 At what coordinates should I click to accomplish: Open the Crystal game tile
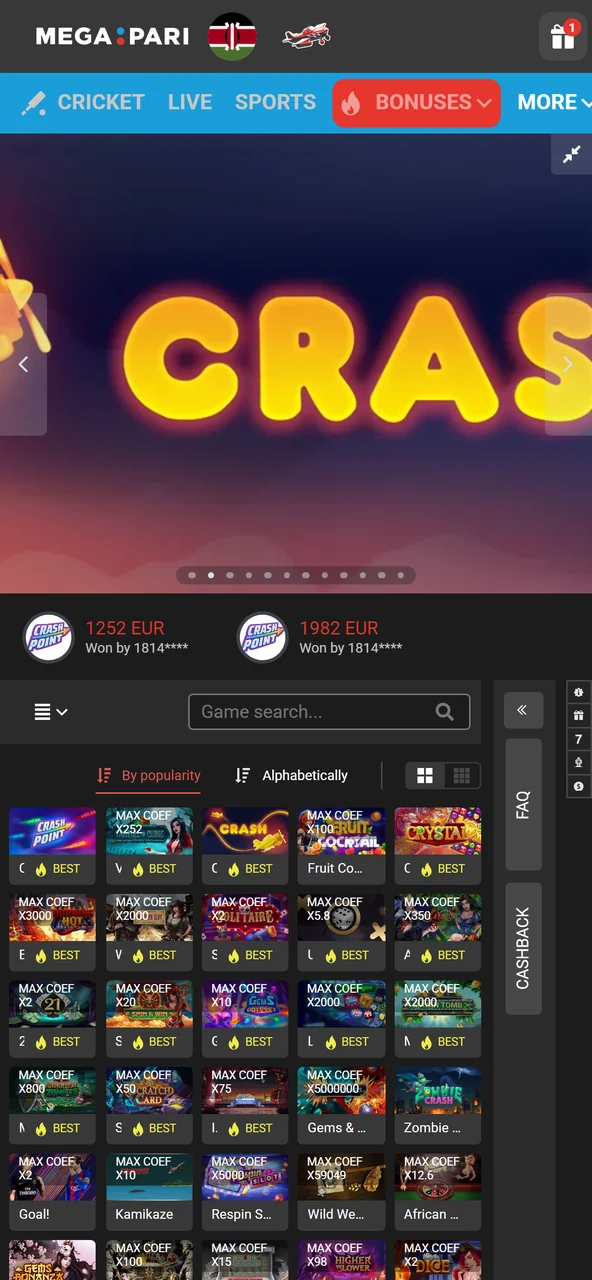437,845
